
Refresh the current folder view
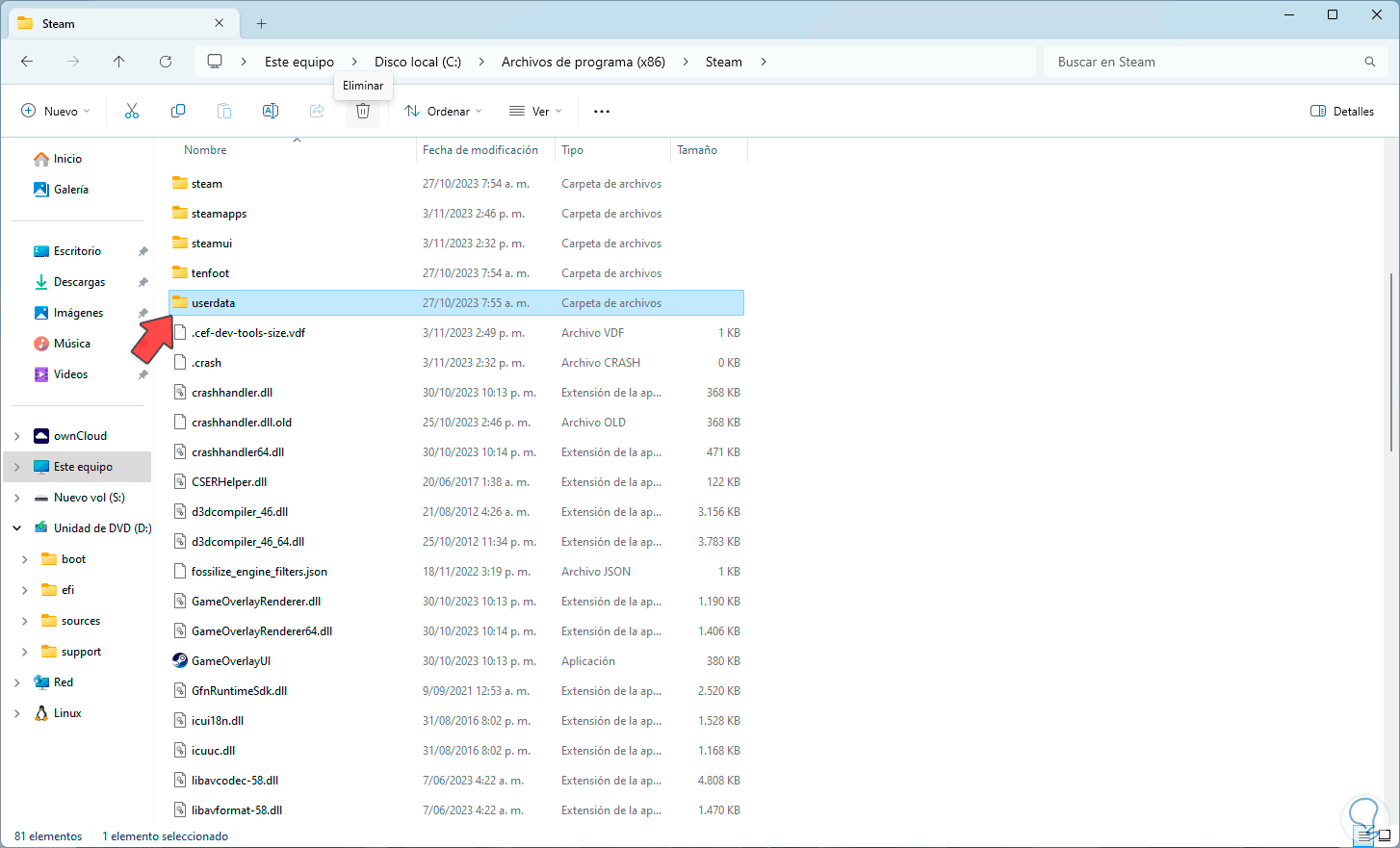(166, 62)
